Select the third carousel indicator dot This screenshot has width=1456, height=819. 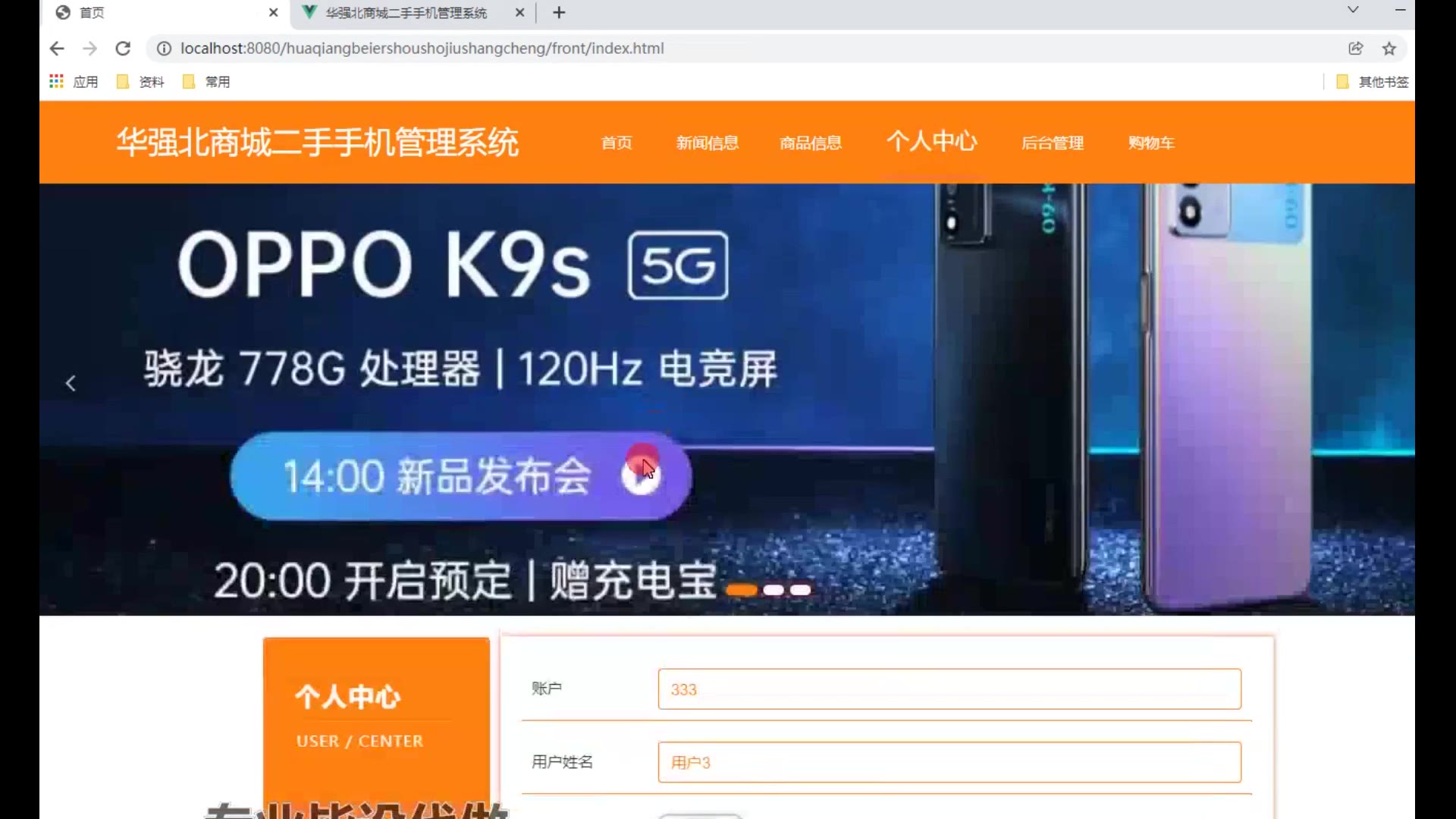tap(801, 590)
